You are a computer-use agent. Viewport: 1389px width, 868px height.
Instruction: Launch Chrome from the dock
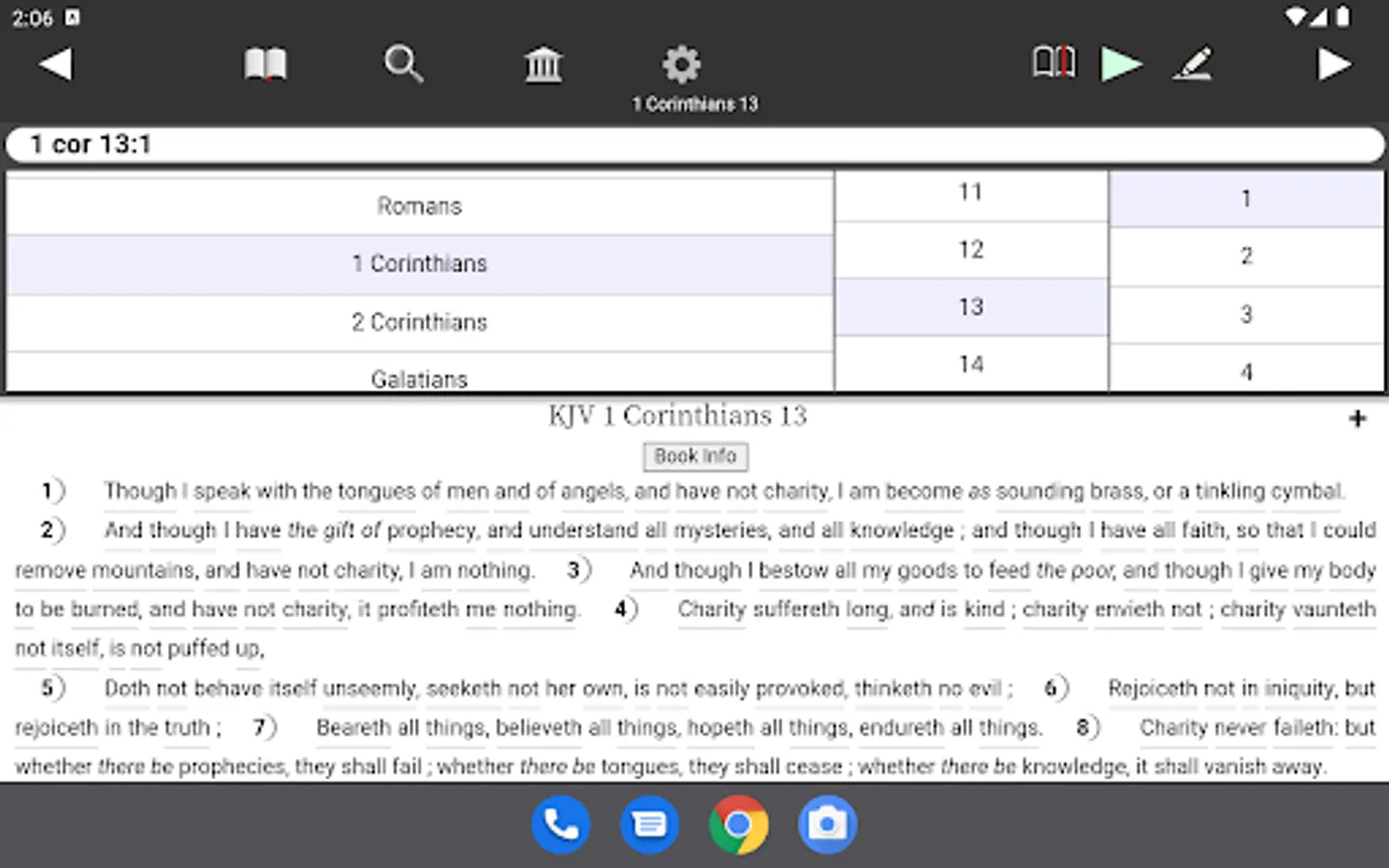point(738,825)
